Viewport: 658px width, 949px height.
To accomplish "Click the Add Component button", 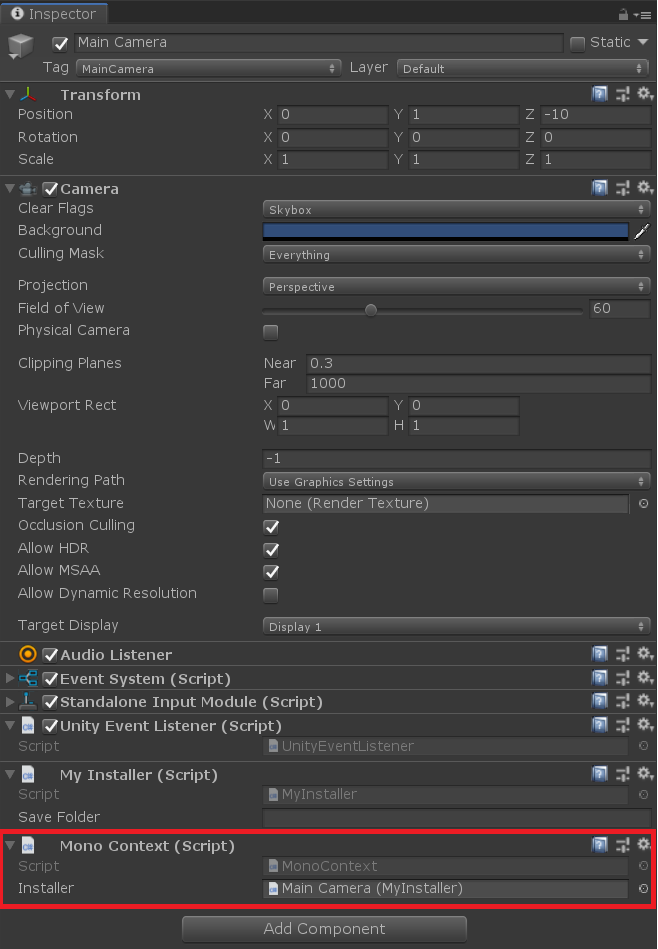I will coord(324,928).
